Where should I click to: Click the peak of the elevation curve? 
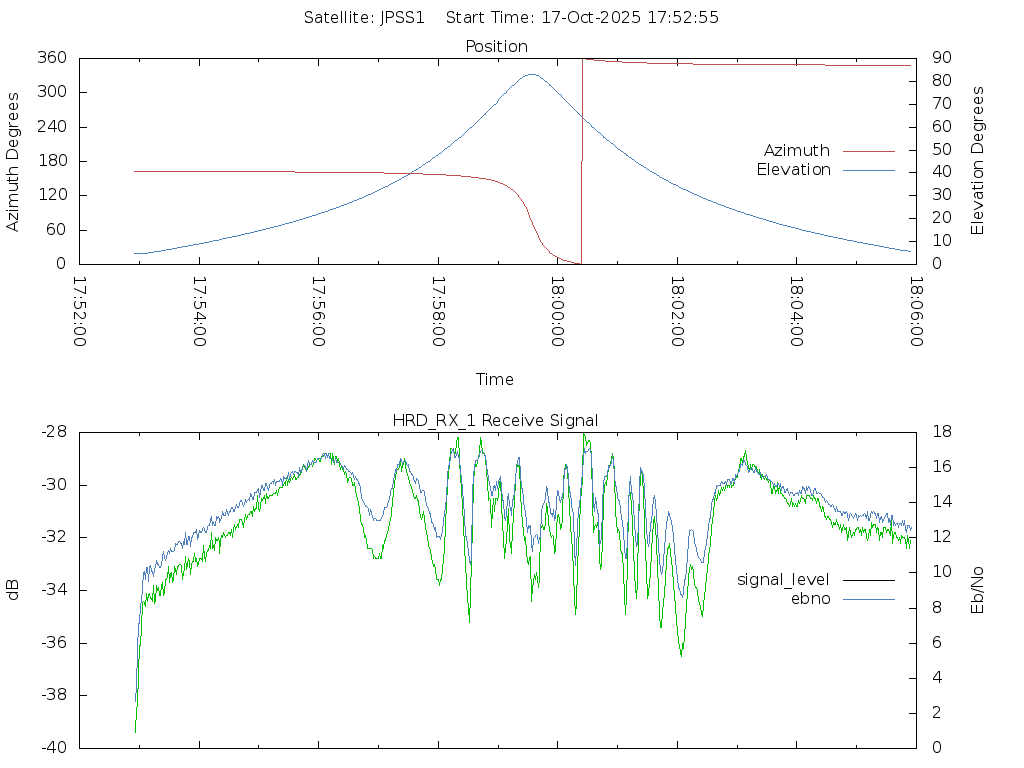tap(531, 74)
